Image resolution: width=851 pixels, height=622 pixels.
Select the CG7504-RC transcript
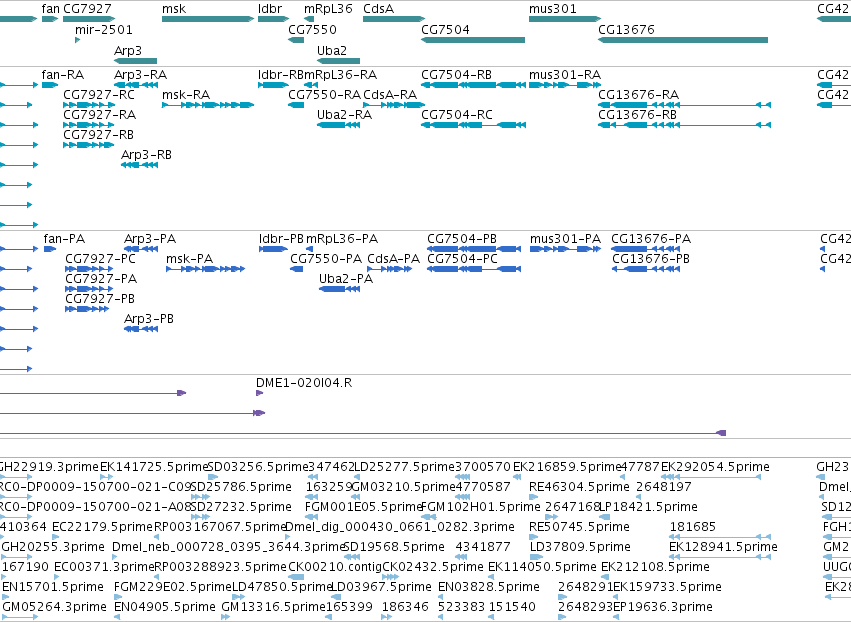point(473,125)
